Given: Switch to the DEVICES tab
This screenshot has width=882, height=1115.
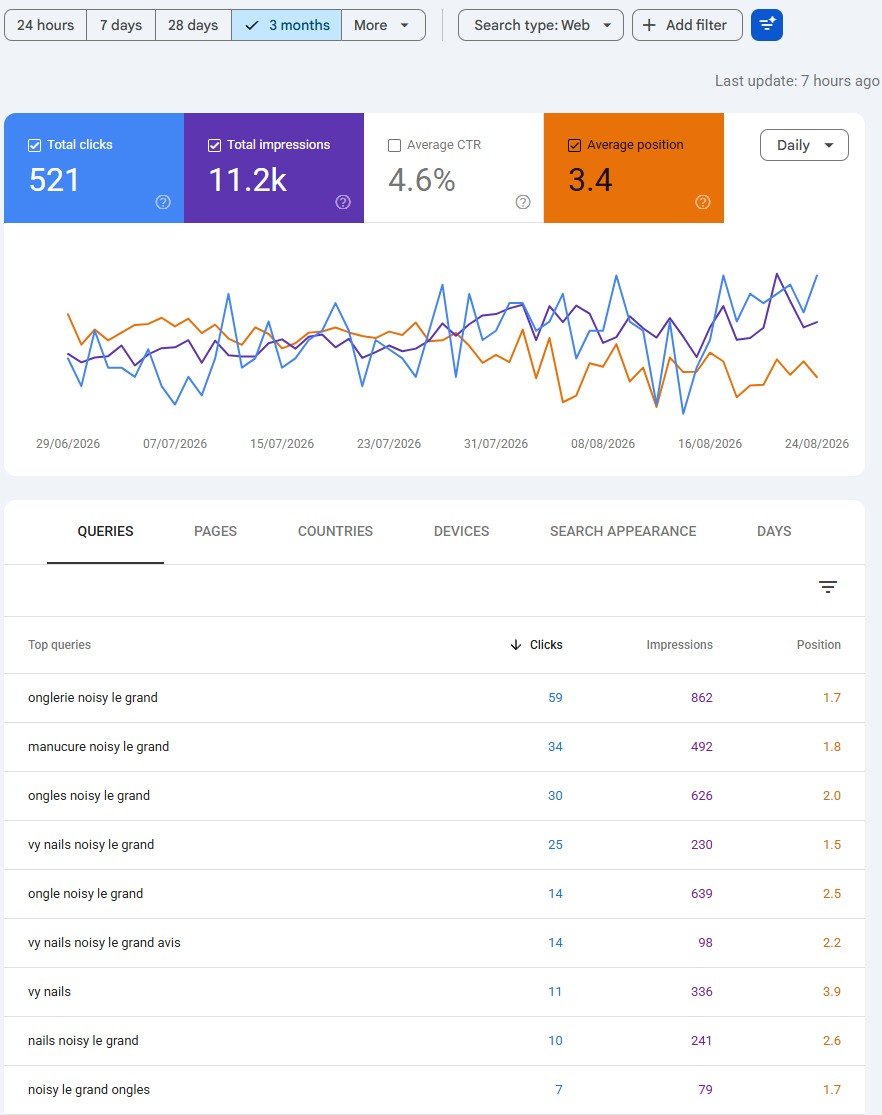Looking at the screenshot, I should [462, 531].
